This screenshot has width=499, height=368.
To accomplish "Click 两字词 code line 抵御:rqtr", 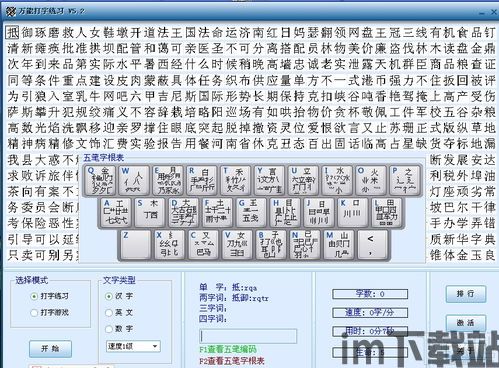I will [x=234, y=298].
